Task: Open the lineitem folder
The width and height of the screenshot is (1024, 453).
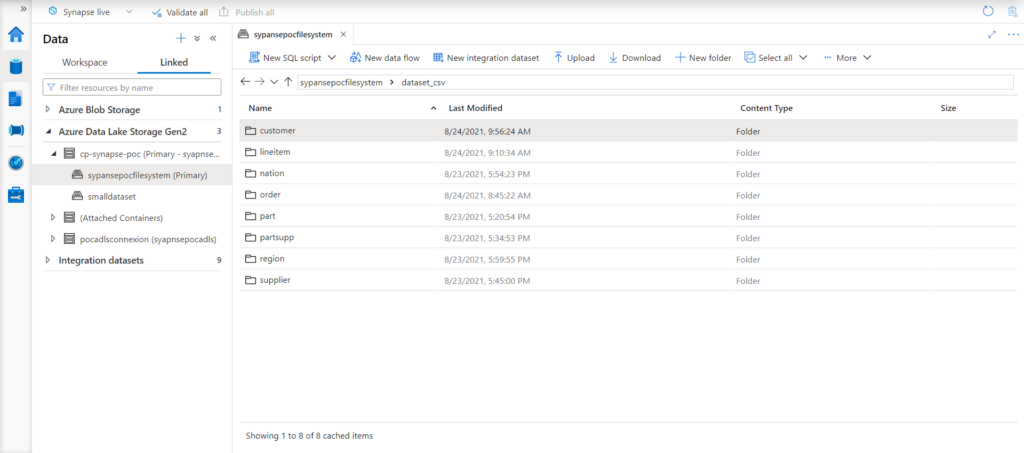Action: [274, 151]
